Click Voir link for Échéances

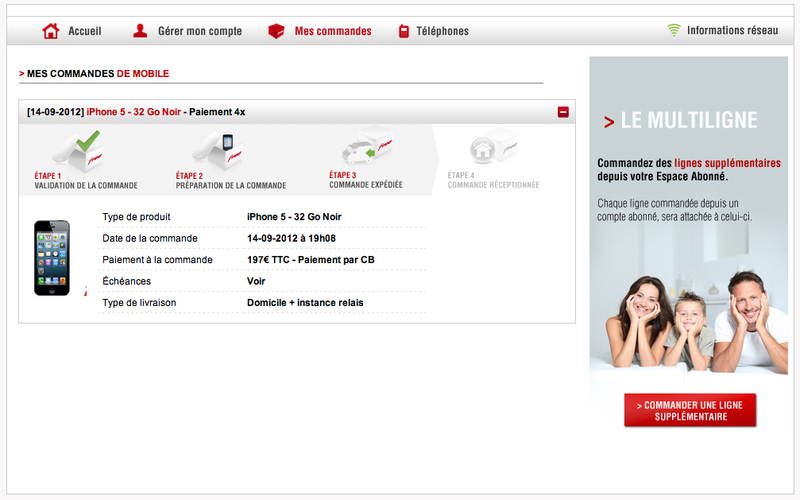[256, 281]
